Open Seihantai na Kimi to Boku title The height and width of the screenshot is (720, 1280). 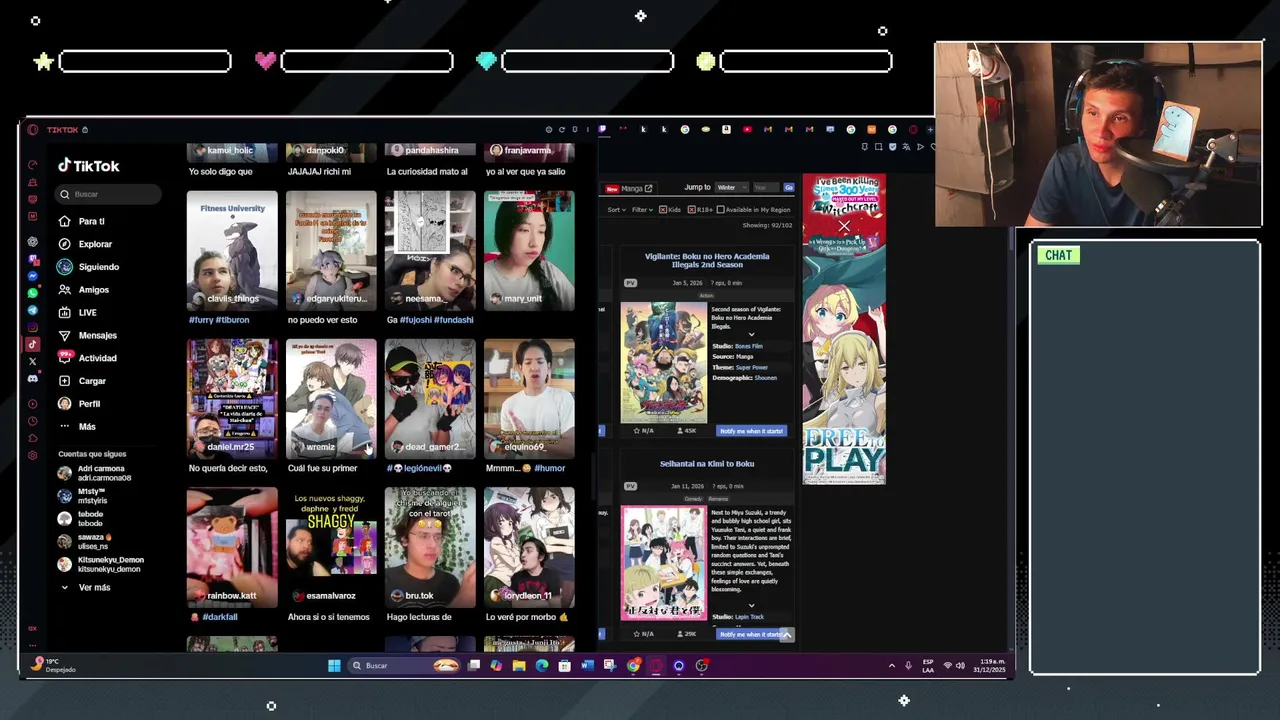click(x=707, y=464)
